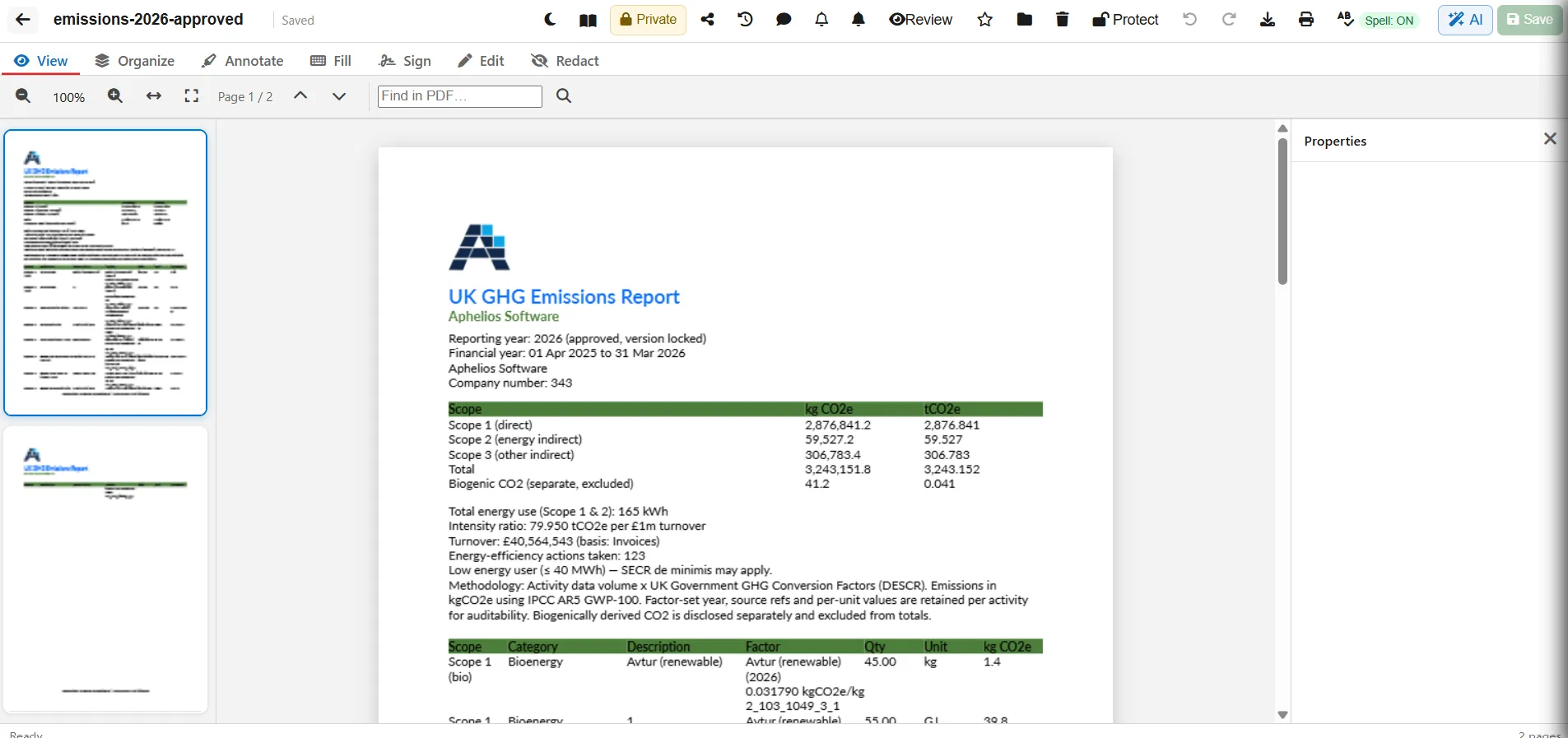Click the Company number: 343 line
The width and height of the screenshot is (1568, 738).
coord(510,383)
